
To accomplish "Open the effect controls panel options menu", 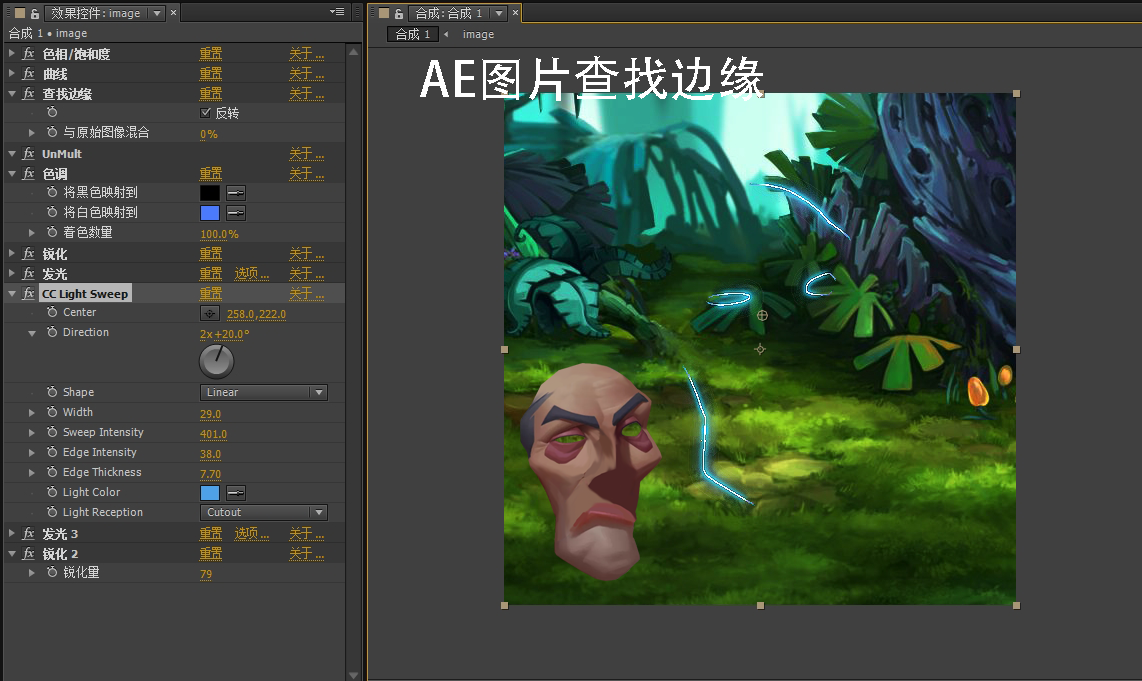I will [336, 12].
